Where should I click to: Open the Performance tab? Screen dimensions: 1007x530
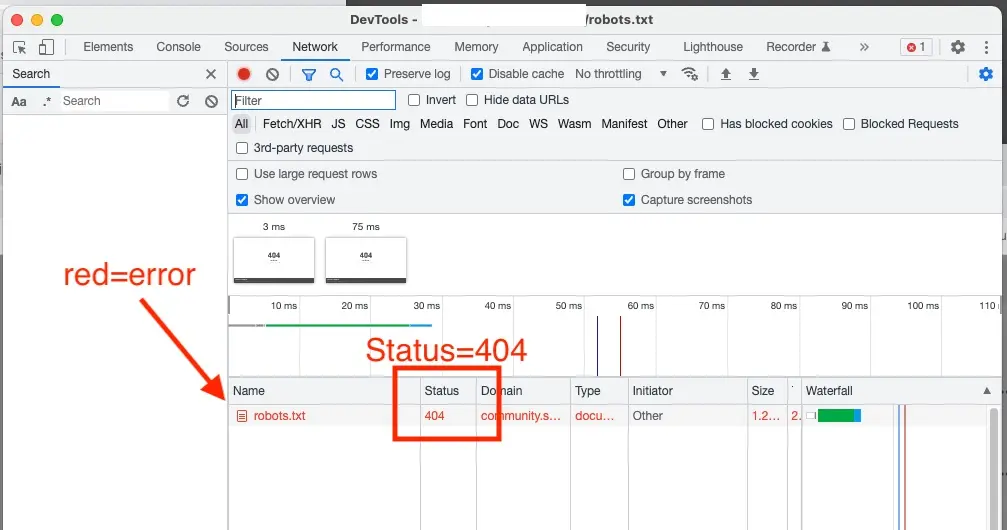click(396, 47)
